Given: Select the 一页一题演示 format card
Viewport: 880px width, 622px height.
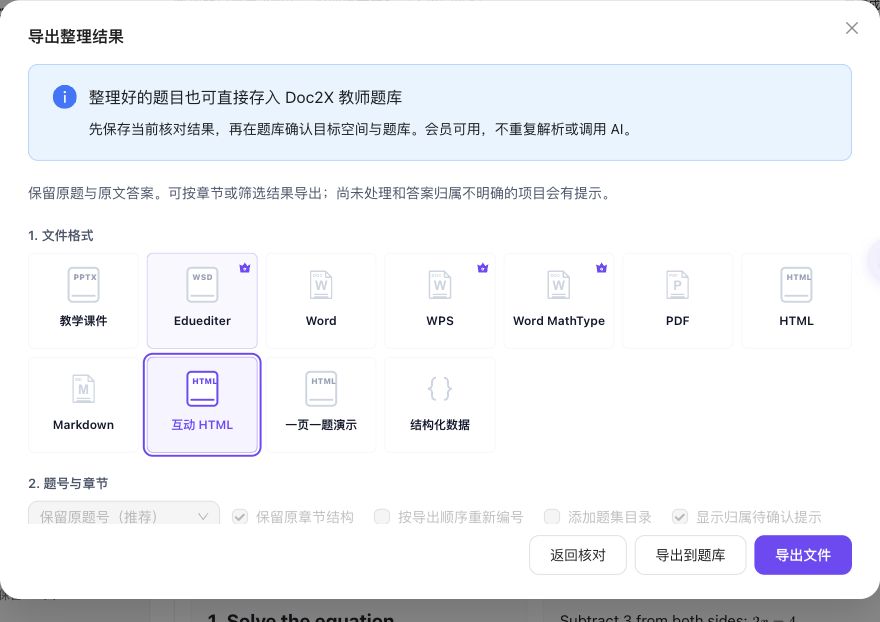Looking at the screenshot, I should [x=321, y=405].
